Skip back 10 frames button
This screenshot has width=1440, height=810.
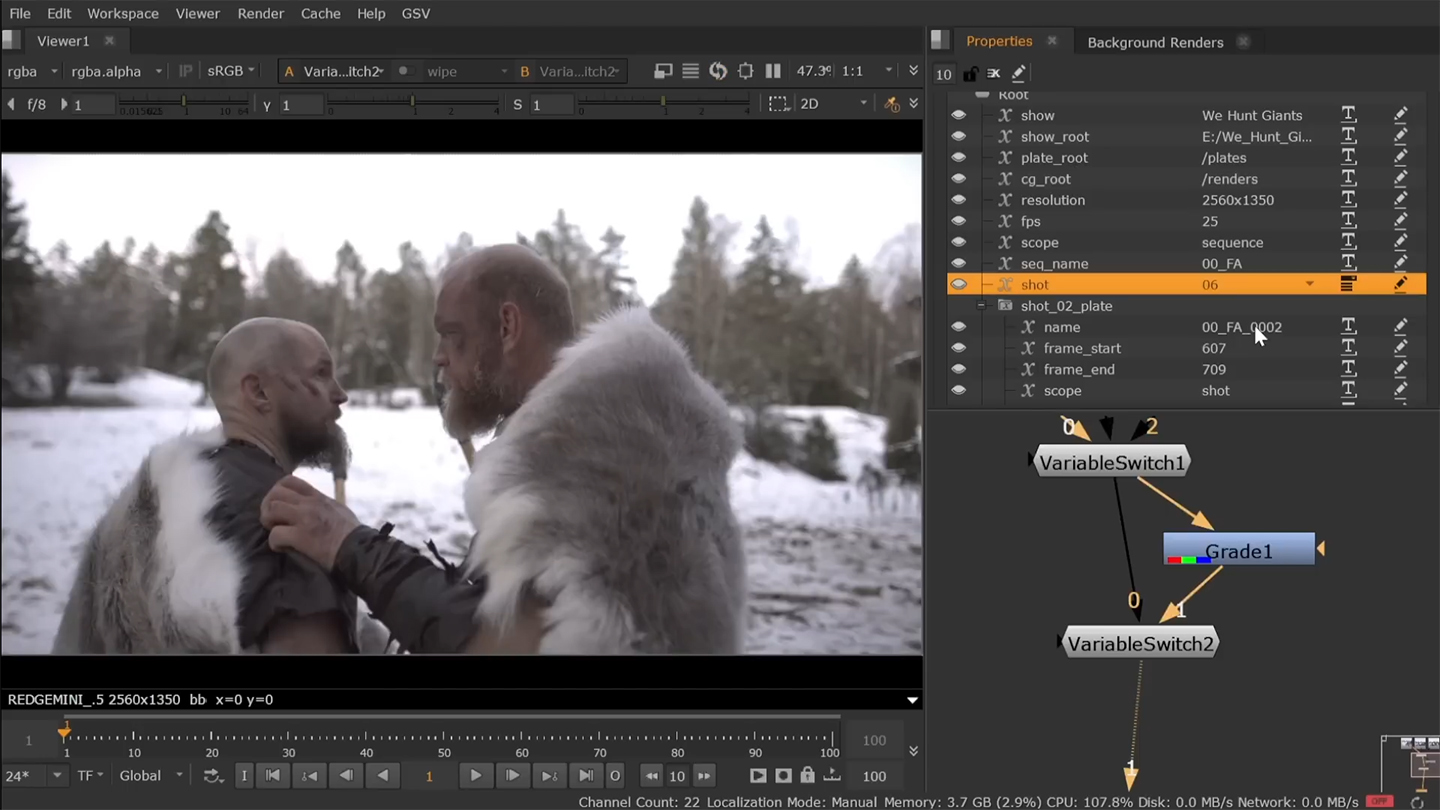click(651, 776)
